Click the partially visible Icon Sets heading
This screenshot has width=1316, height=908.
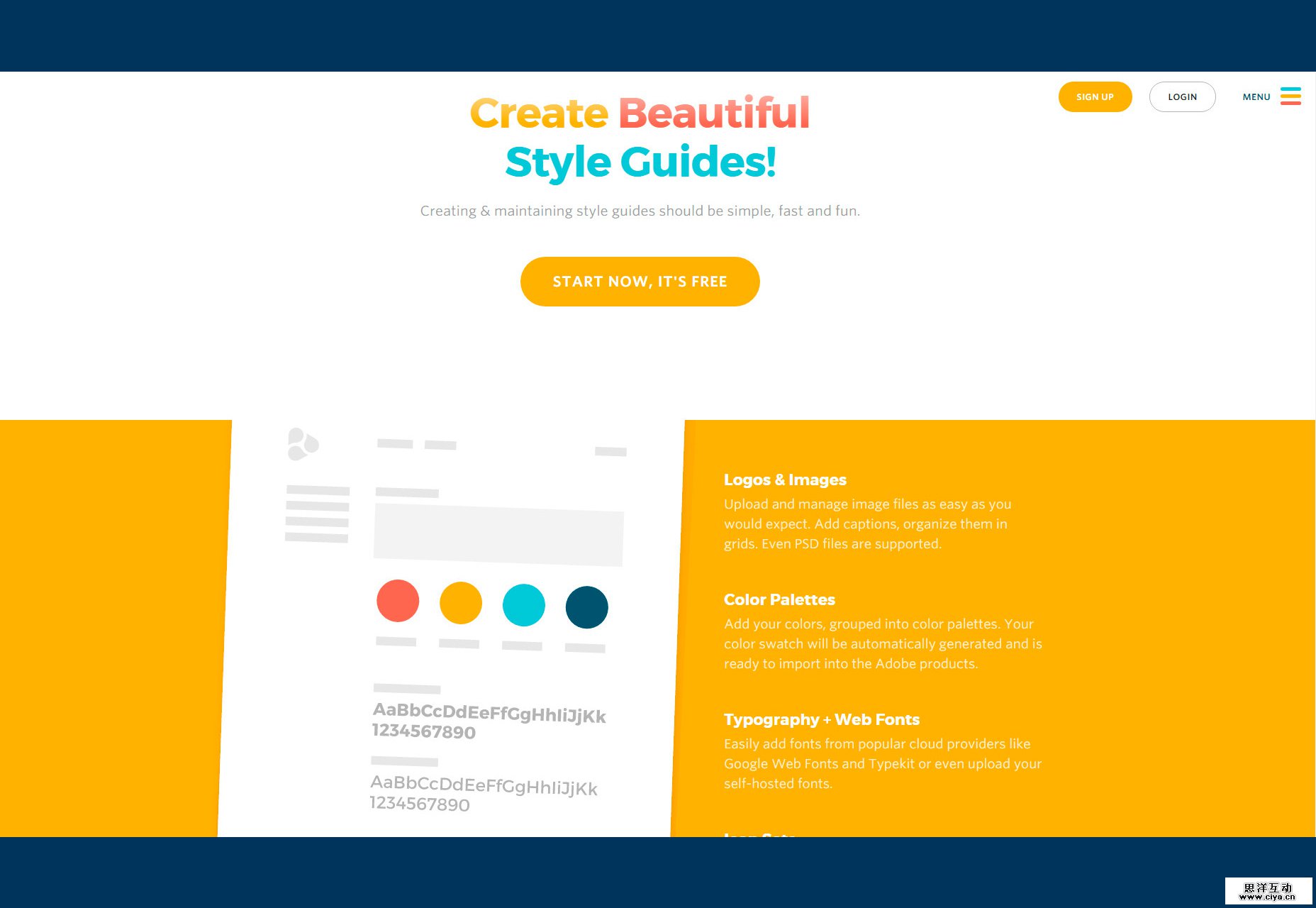[x=759, y=836]
